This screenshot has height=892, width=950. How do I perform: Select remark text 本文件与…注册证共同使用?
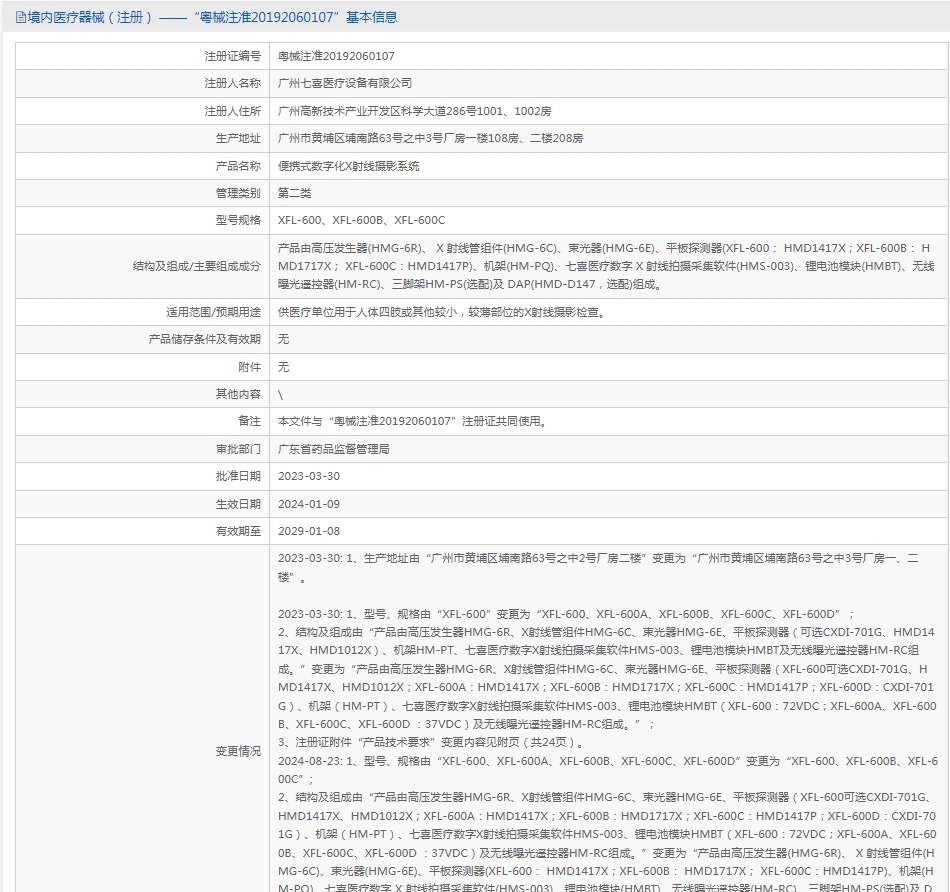coord(413,422)
